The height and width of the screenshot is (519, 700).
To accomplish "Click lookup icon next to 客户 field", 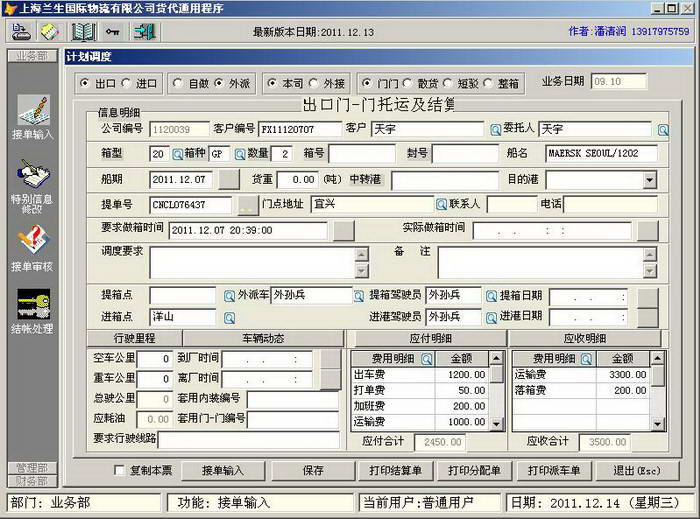I will 495,129.
